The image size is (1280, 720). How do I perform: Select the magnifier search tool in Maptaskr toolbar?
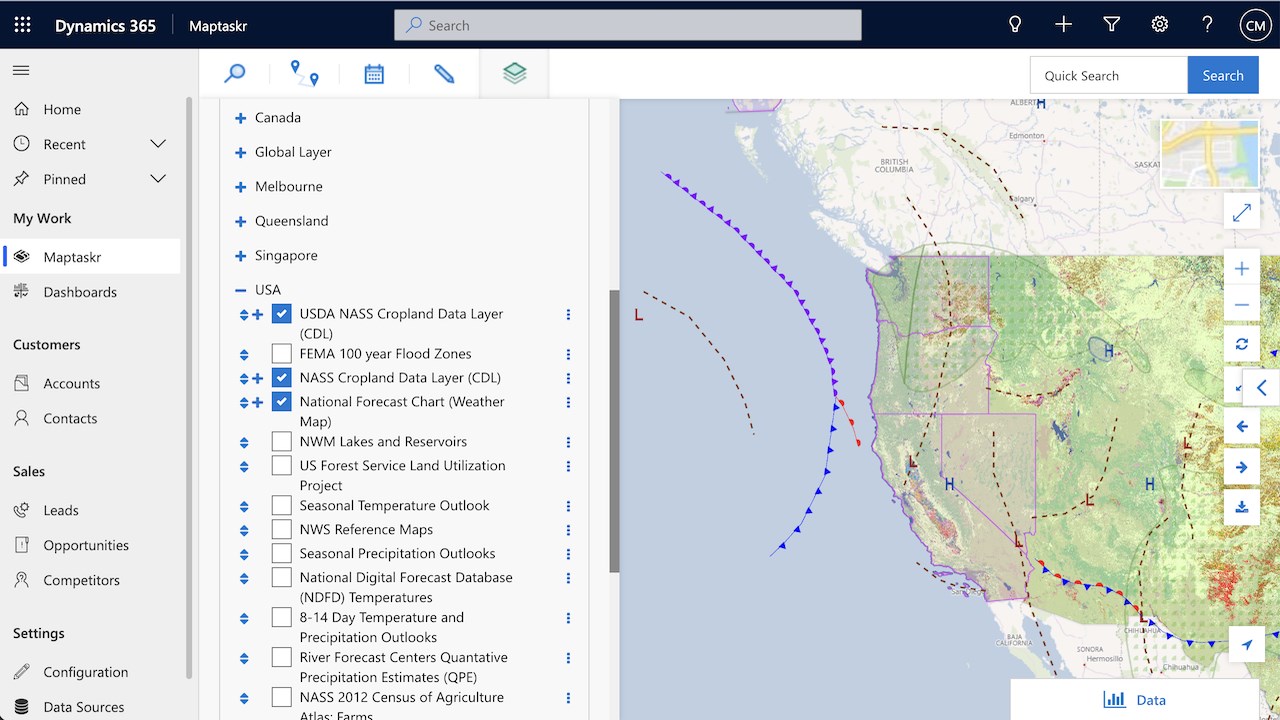pyautogui.click(x=235, y=73)
